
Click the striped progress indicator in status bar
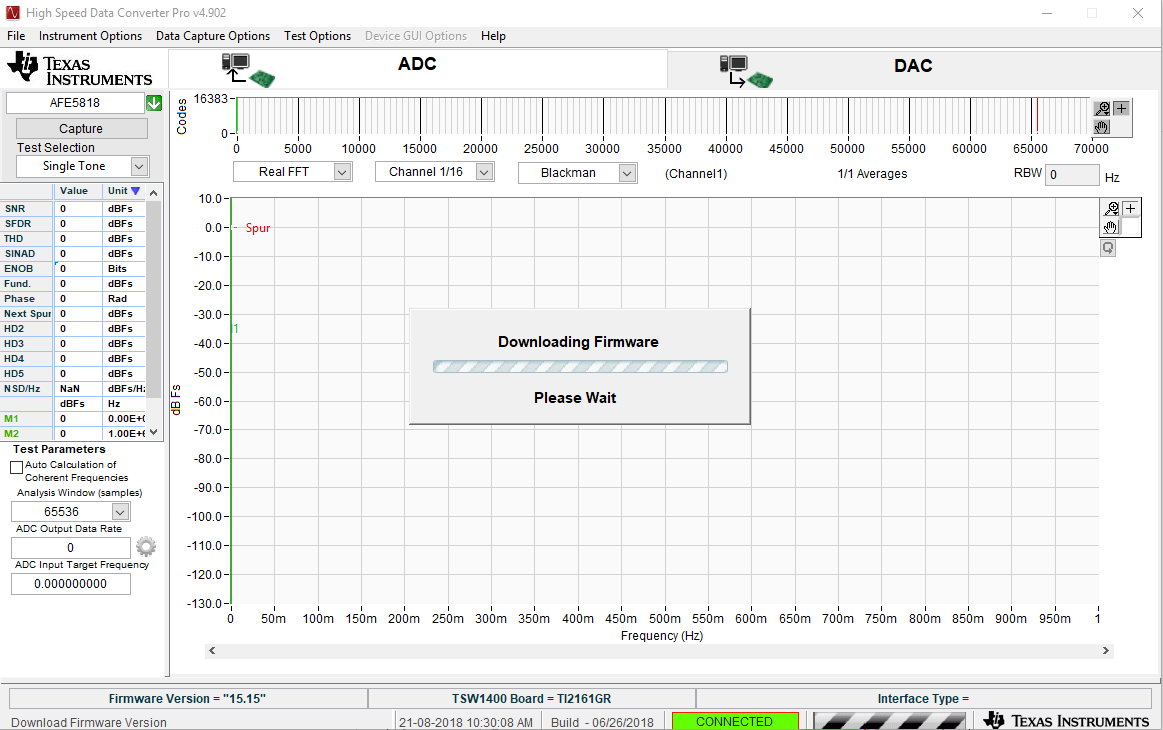(889, 721)
